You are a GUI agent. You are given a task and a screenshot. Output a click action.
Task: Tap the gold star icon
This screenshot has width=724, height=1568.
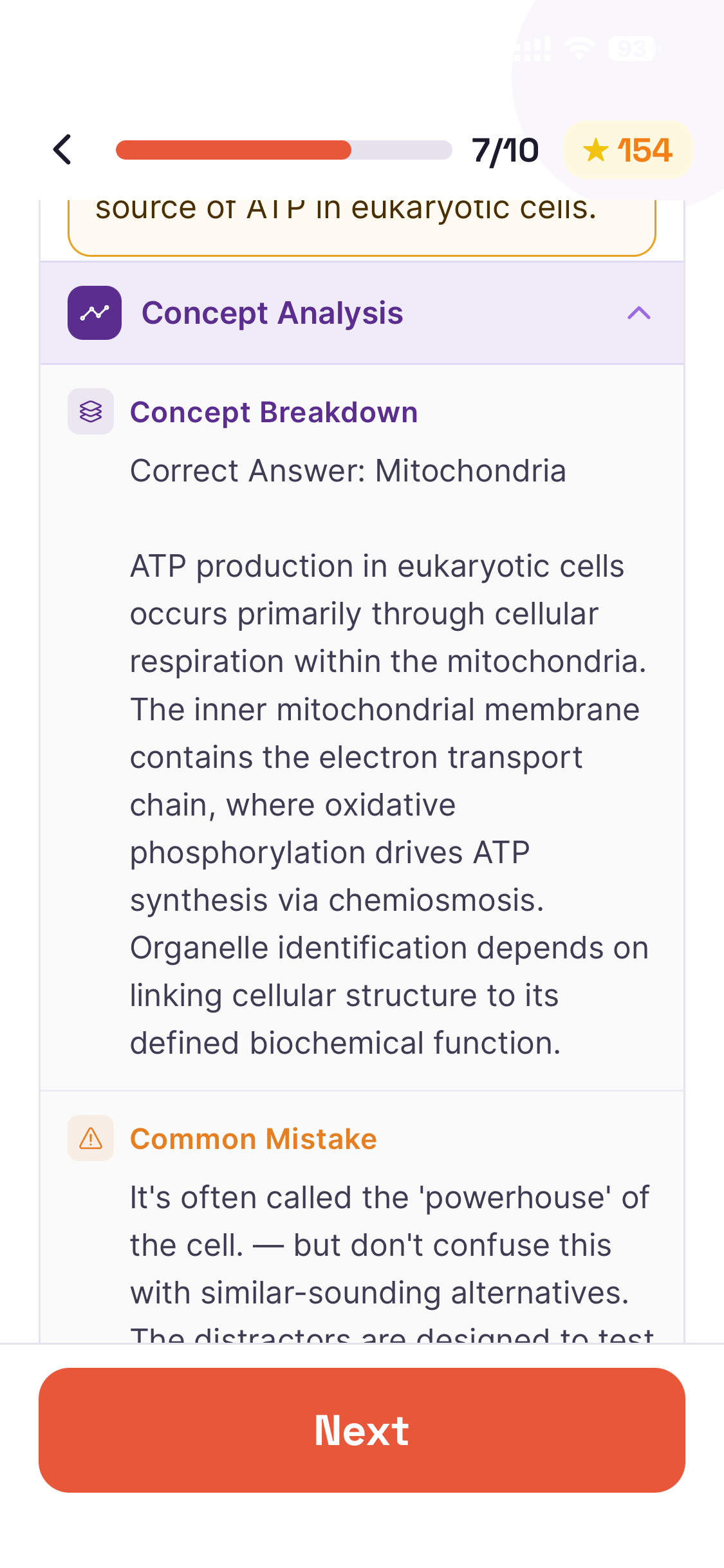click(595, 151)
